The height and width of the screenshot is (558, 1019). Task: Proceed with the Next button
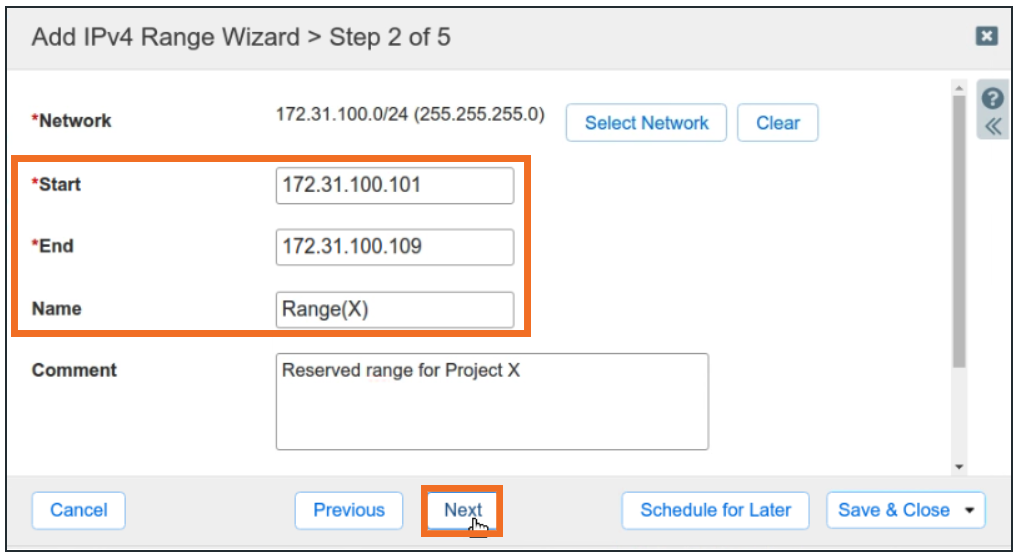pyautogui.click(x=462, y=510)
